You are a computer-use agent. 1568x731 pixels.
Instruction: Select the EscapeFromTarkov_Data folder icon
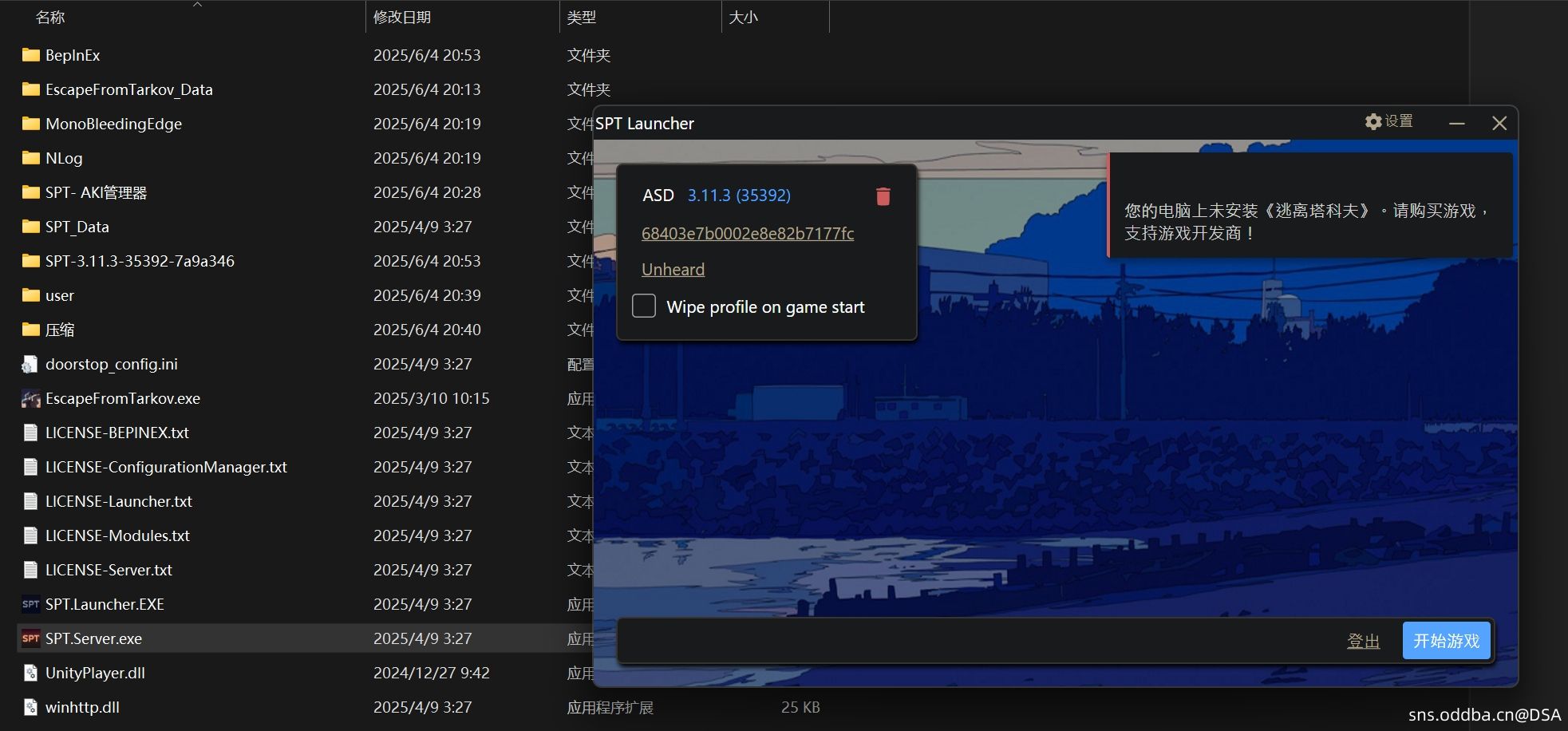30,89
